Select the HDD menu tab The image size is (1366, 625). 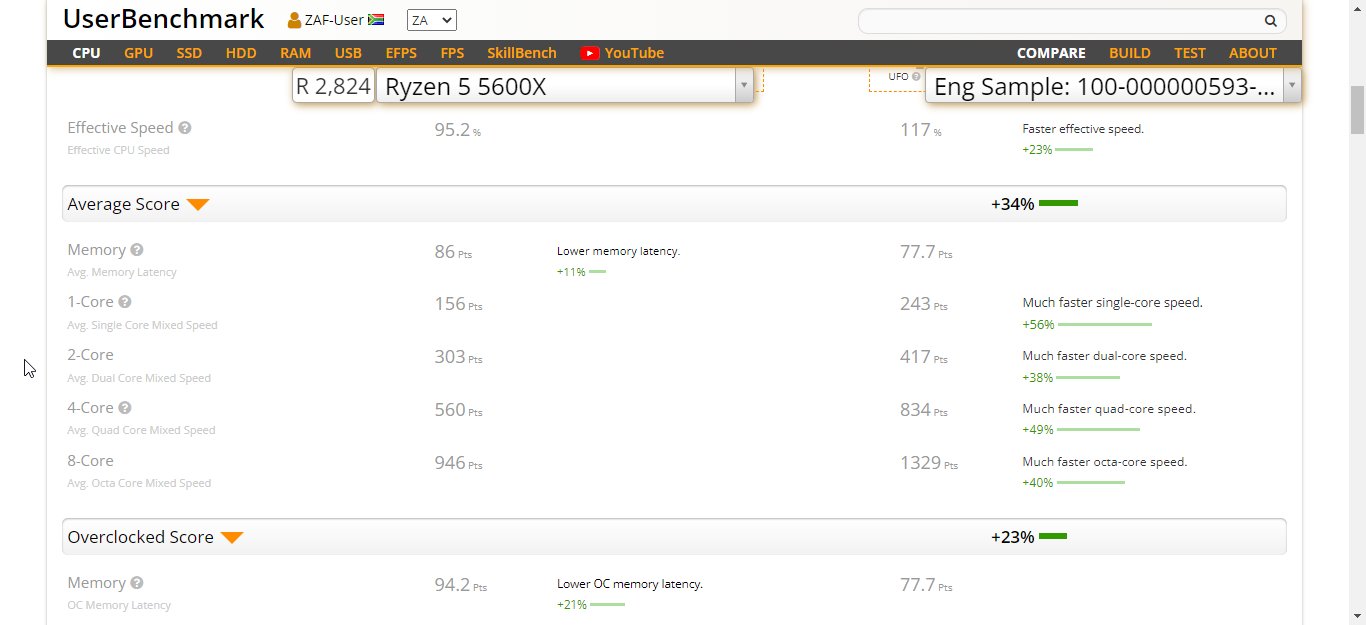pyautogui.click(x=241, y=53)
